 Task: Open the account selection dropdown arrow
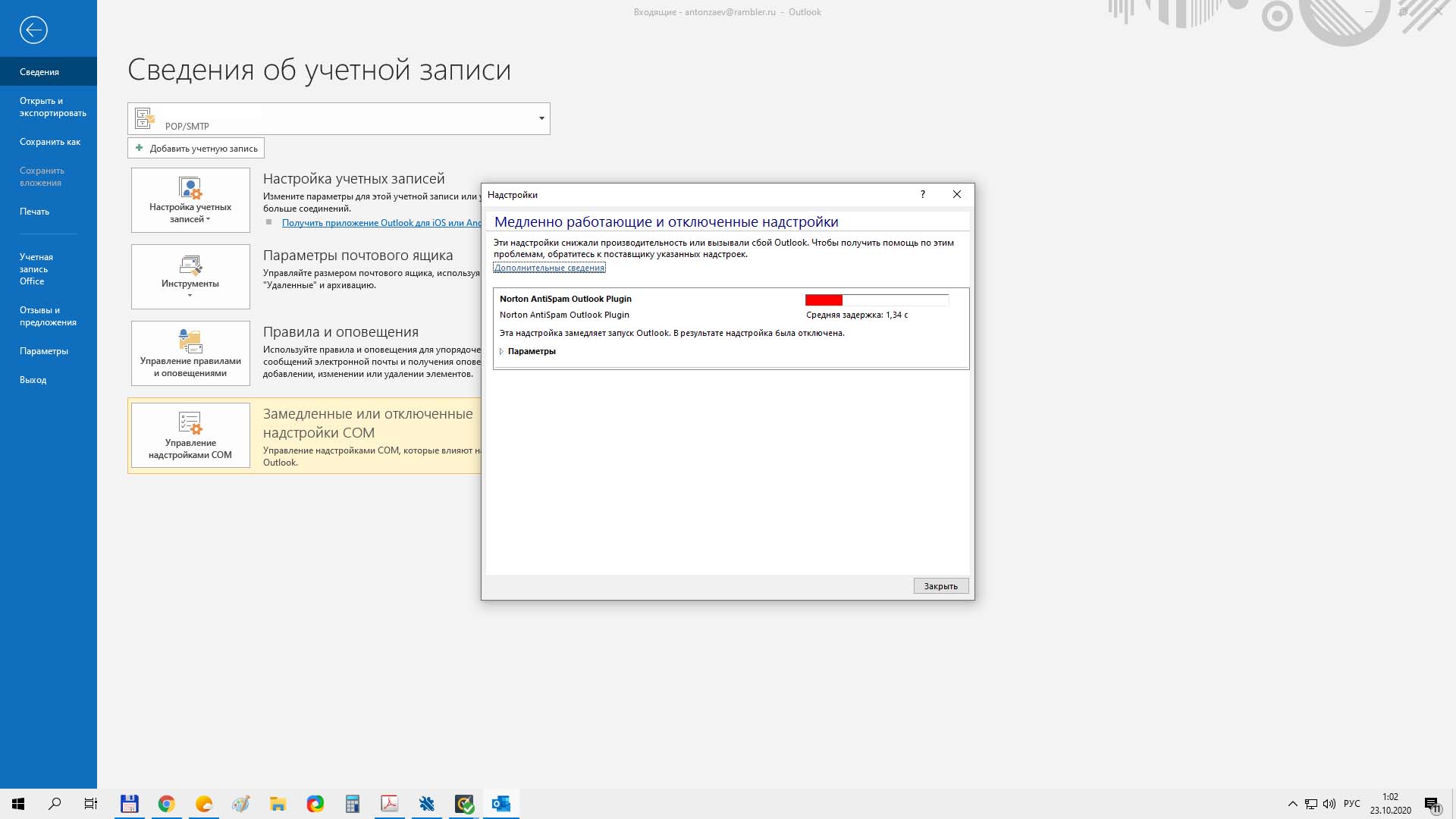[541, 118]
